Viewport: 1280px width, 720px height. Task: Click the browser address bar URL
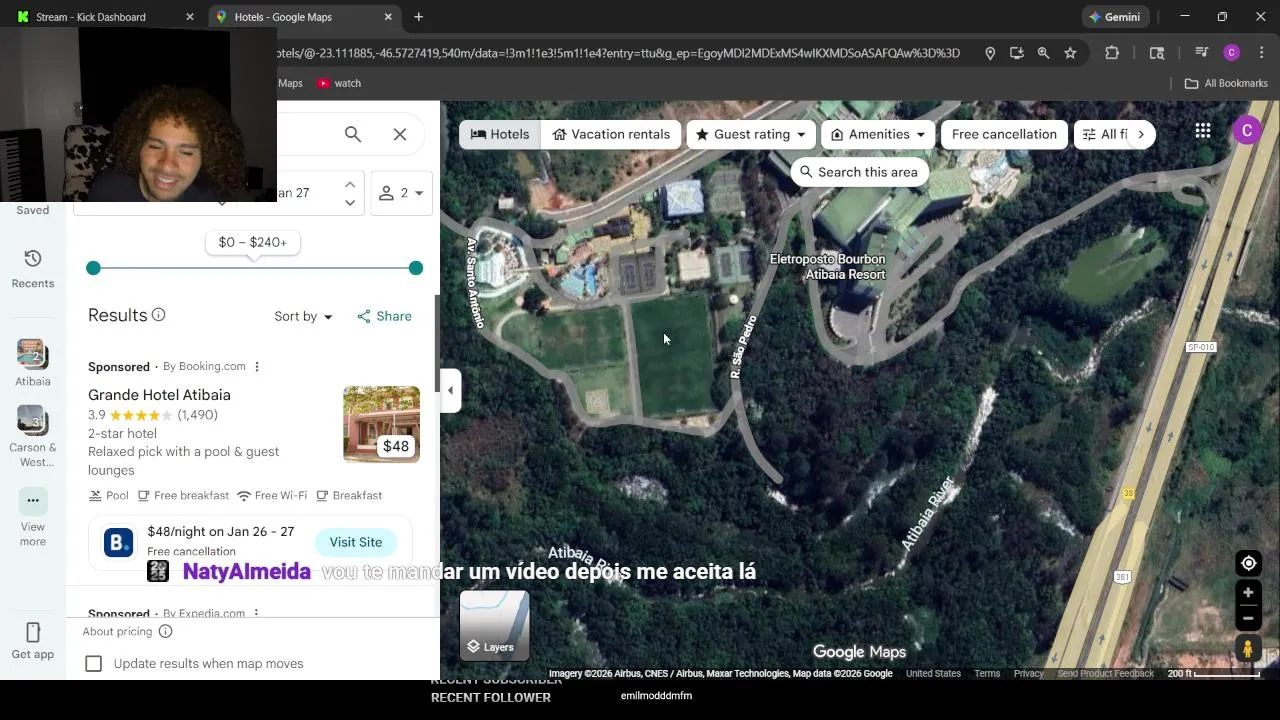tap(620, 53)
